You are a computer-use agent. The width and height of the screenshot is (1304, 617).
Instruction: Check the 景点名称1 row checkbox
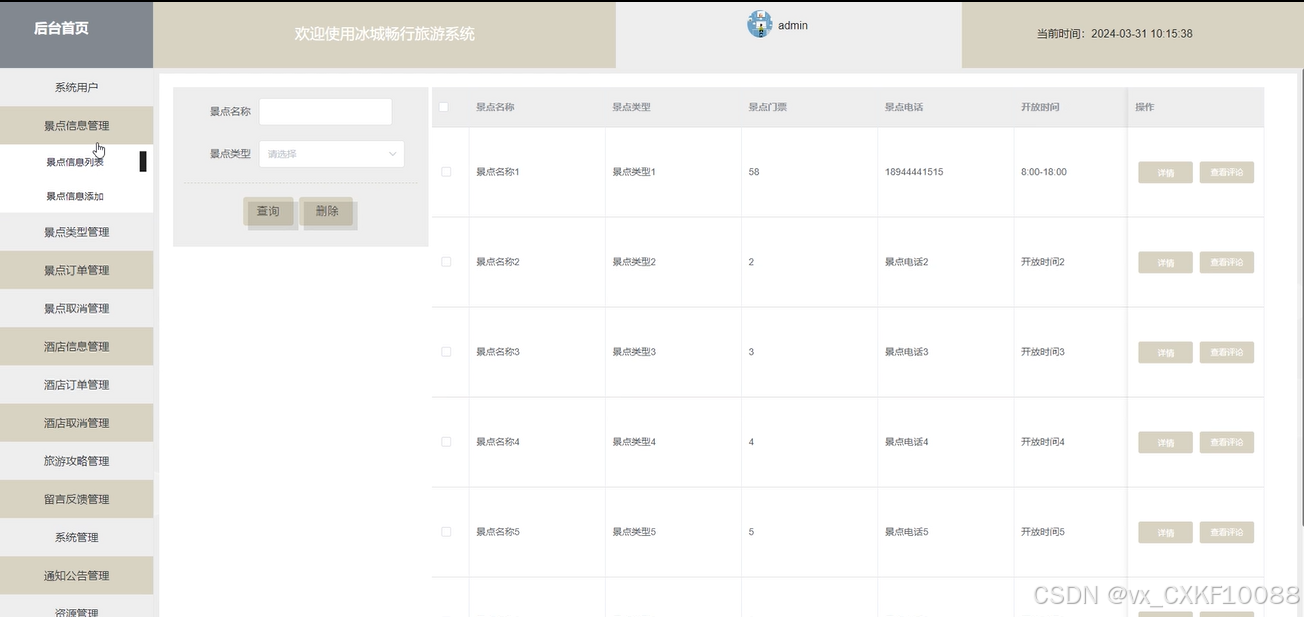446,172
